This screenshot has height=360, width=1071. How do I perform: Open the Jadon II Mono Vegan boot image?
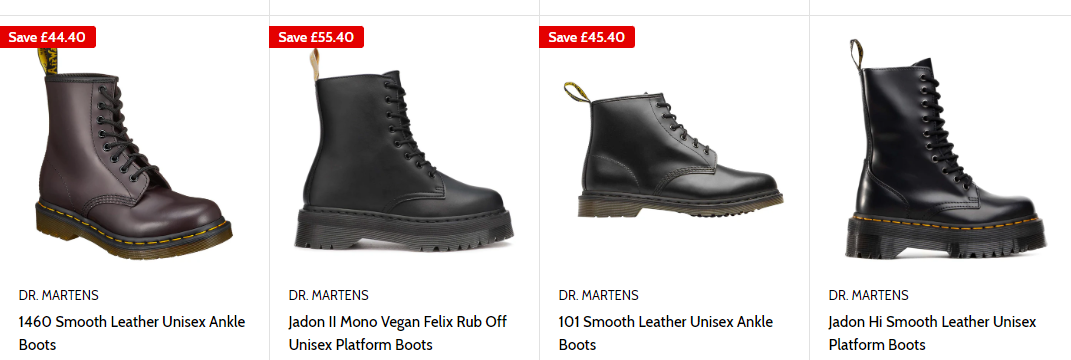[404, 154]
